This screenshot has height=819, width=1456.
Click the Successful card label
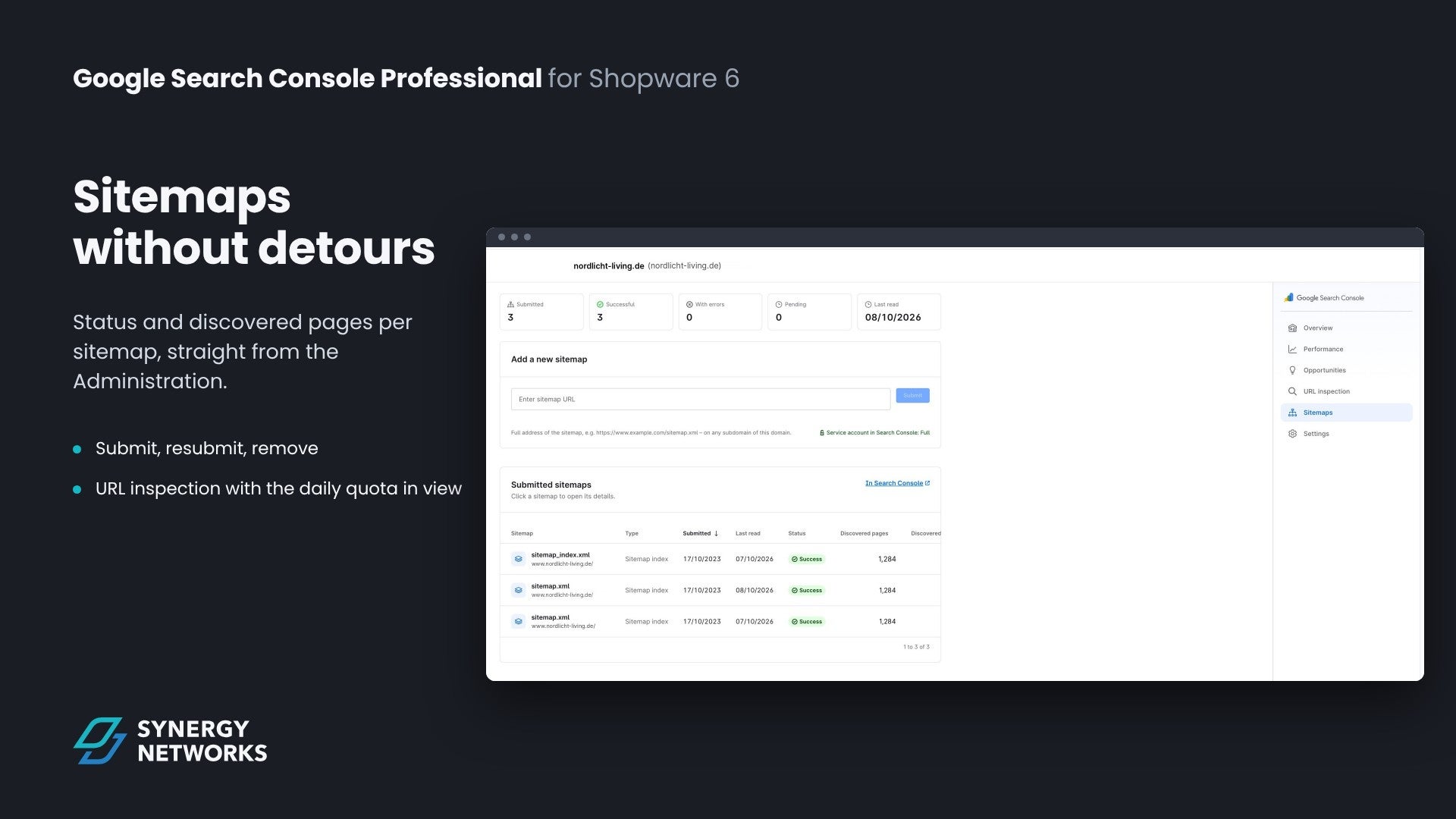tap(620, 305)
